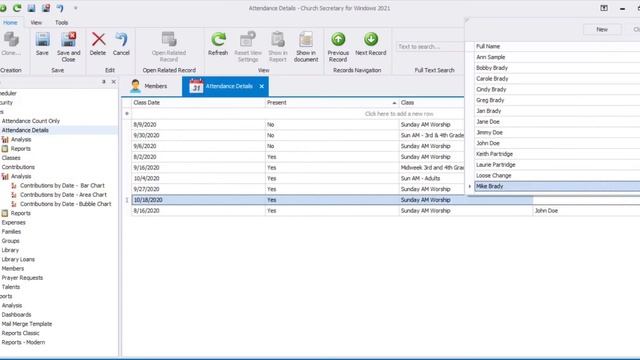Open Mail Merge Template in navigation
640x360 pixels.
click(x=27, y=324)
